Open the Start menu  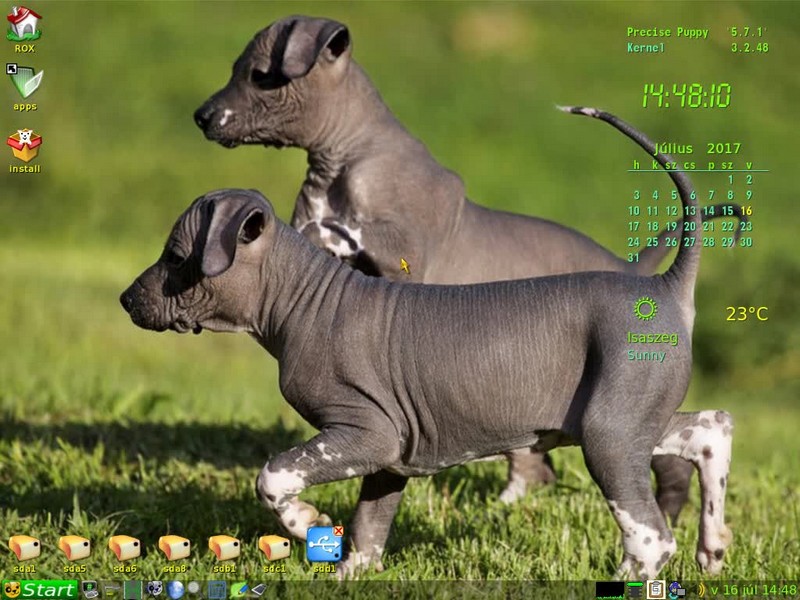(40, 590)
